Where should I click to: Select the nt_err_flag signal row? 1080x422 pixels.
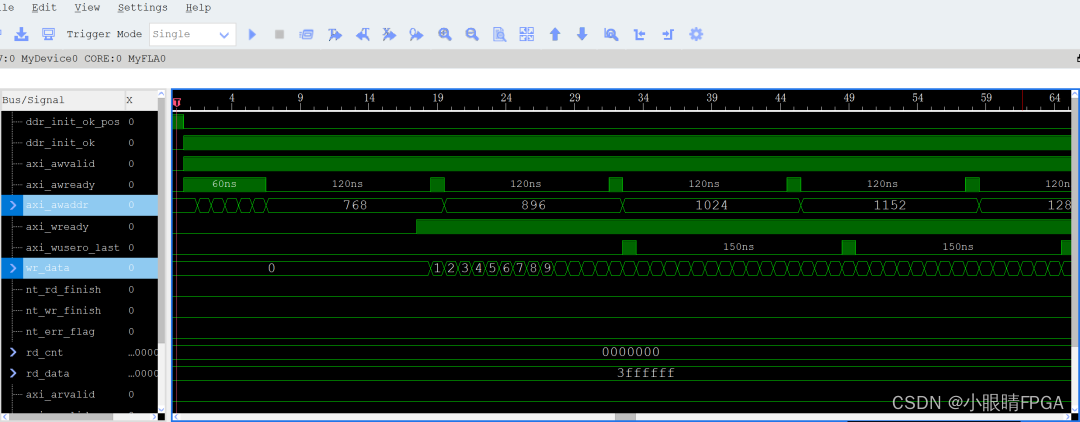tap(79, 332)
